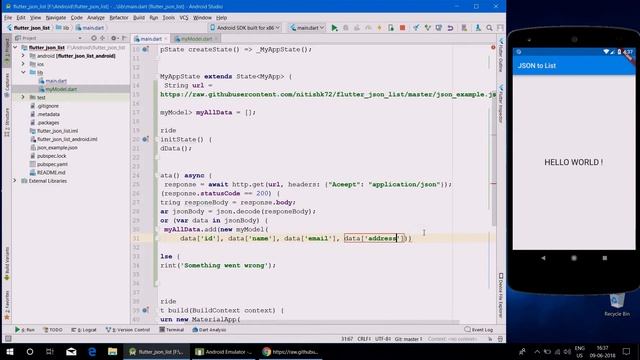Expand the ios folder node

click(23, 64)
